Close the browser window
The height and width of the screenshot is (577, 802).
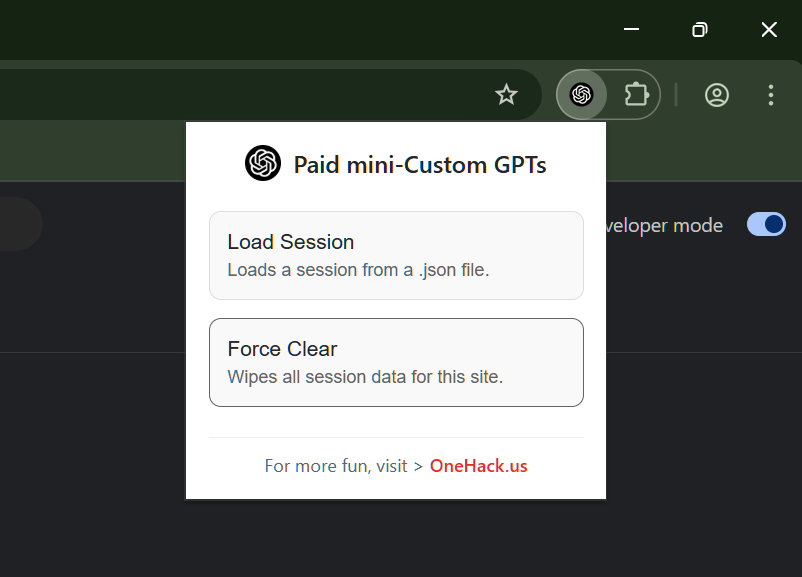click(x=769, y=29)
